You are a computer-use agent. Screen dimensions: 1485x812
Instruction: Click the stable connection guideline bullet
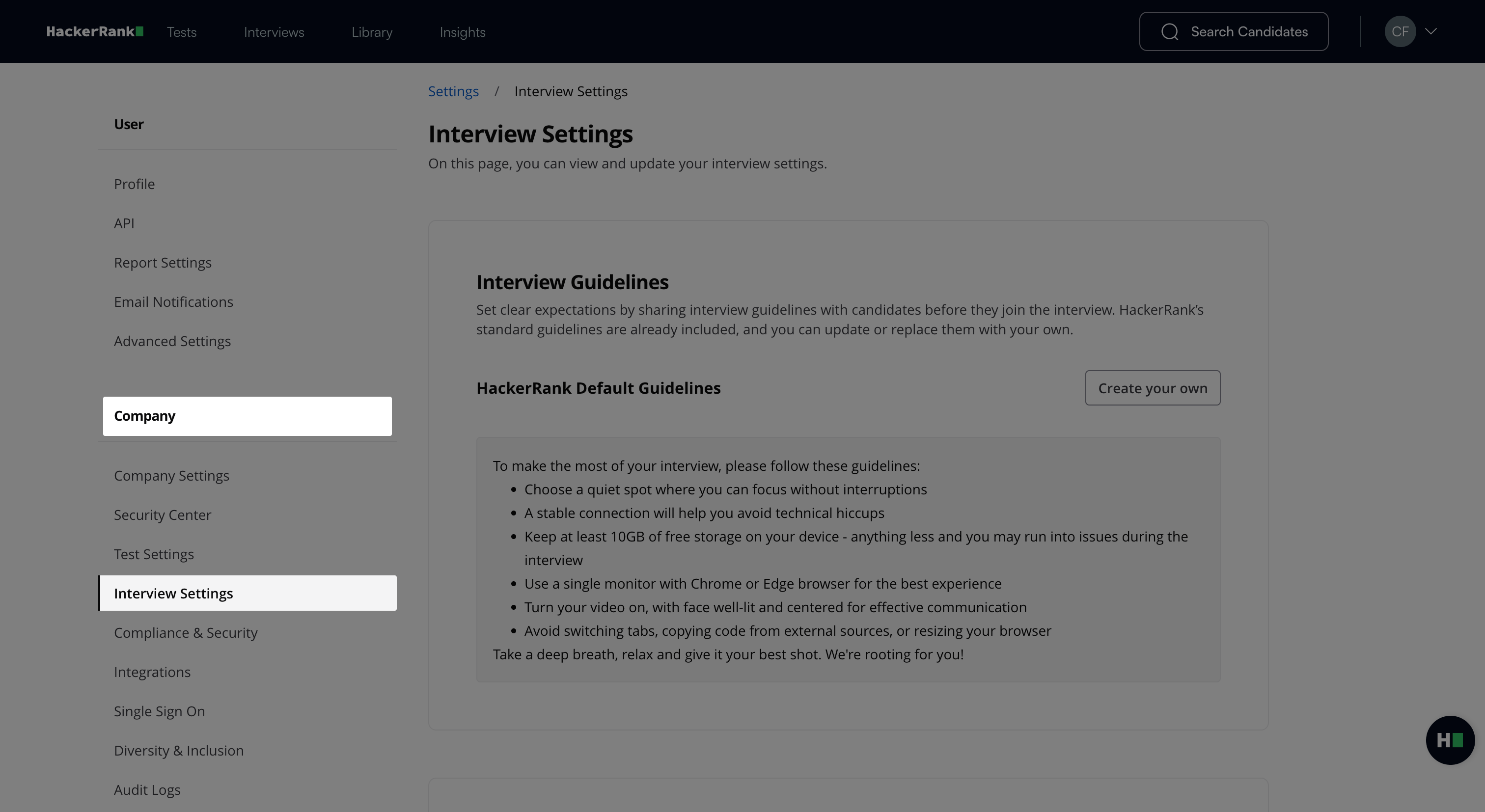[704, 513]
